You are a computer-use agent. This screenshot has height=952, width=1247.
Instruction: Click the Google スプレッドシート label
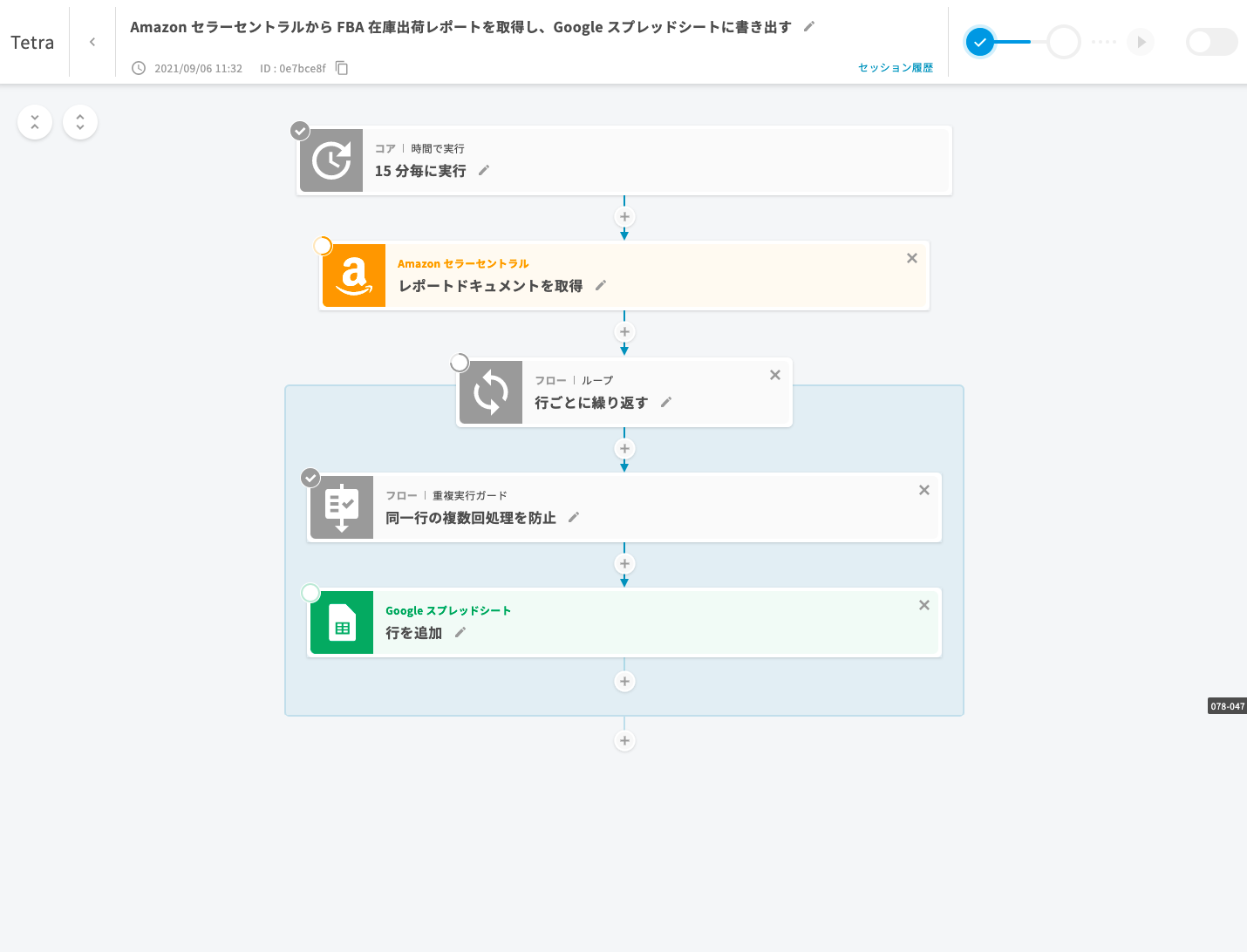click(x=448, y=610)
